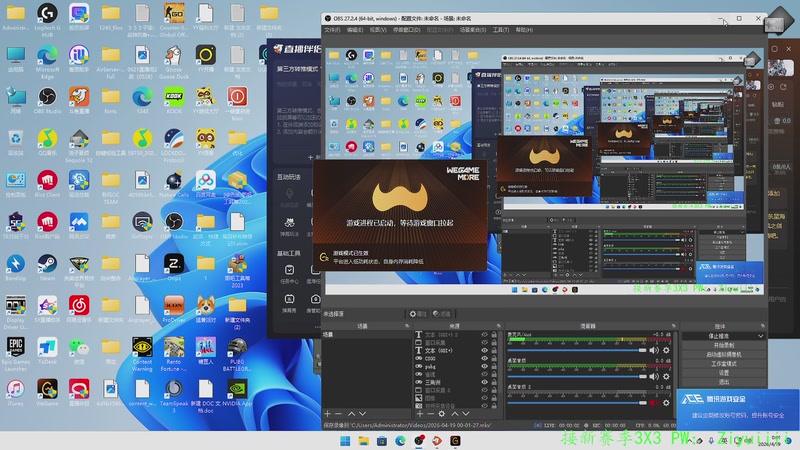Open the Steam desktop icon
The height and width of the screenshot is (450, 800).
[x=47, y=264]
